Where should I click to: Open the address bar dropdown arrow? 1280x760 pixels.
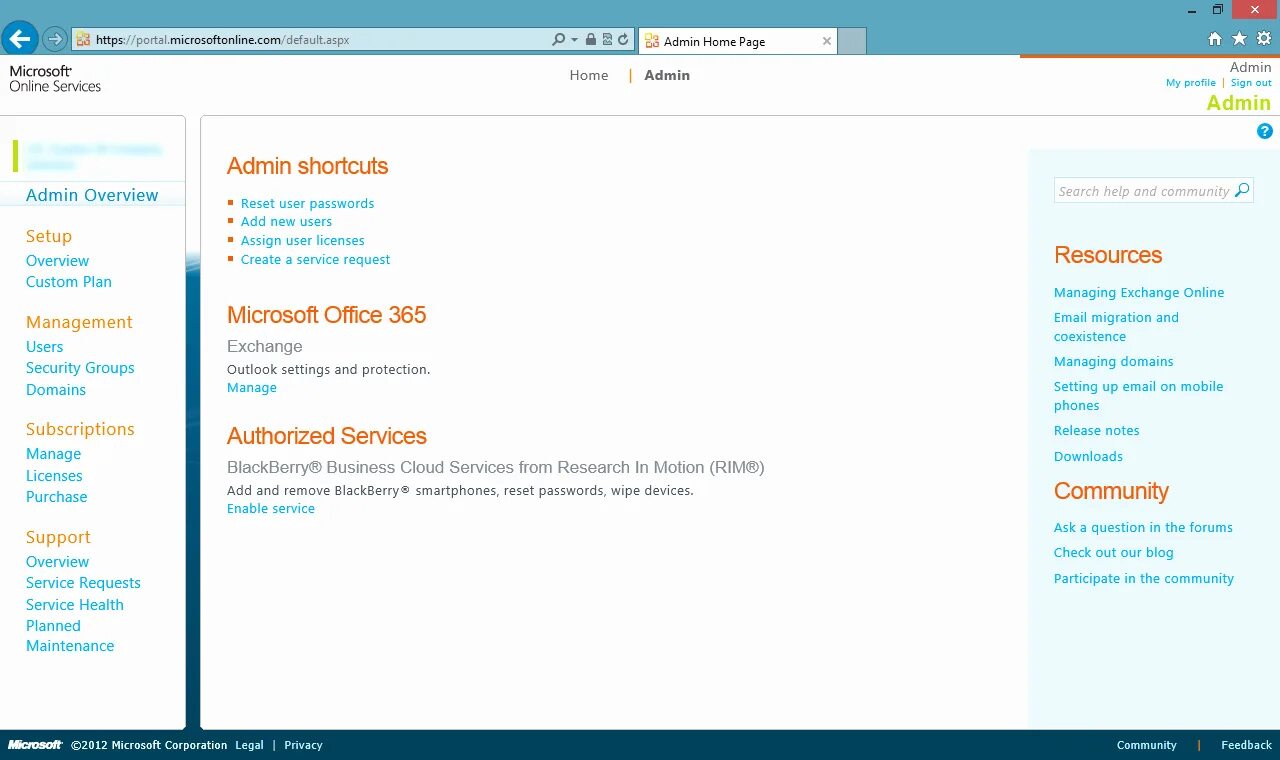(x=574, y=40)
